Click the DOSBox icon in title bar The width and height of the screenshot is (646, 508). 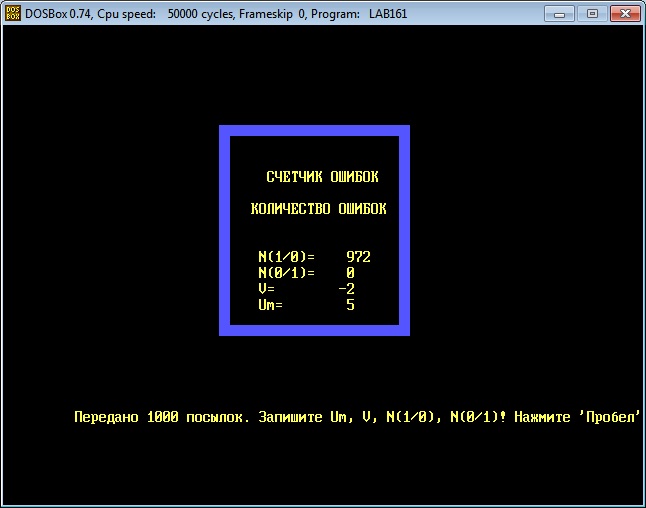[x=13, y=14]
